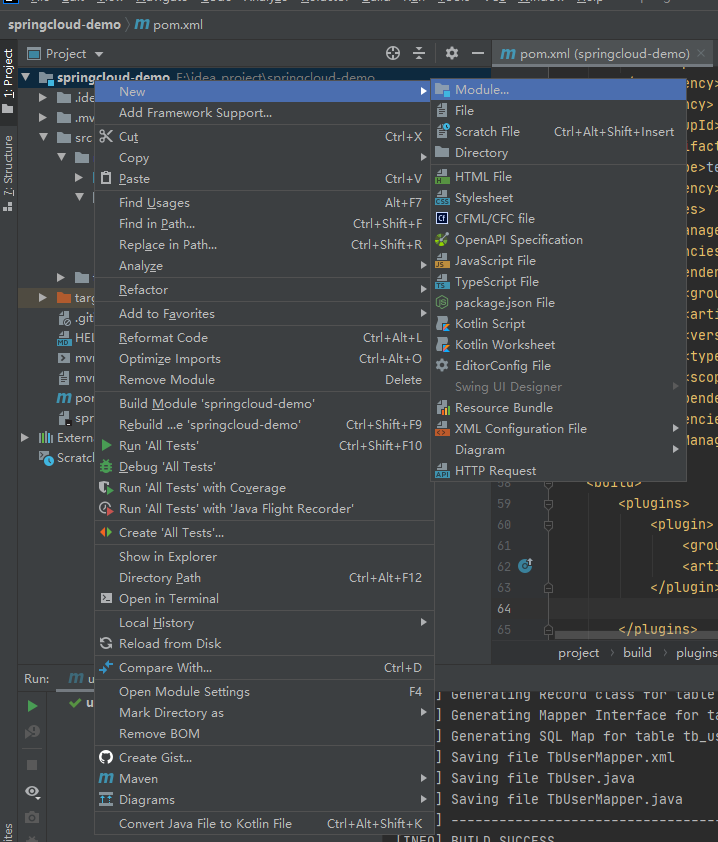This screenshot has height=842, width=718.
Task: Click springcloud-demo in navigation bar
Action: pyautogui.click(x=64, y=25)
